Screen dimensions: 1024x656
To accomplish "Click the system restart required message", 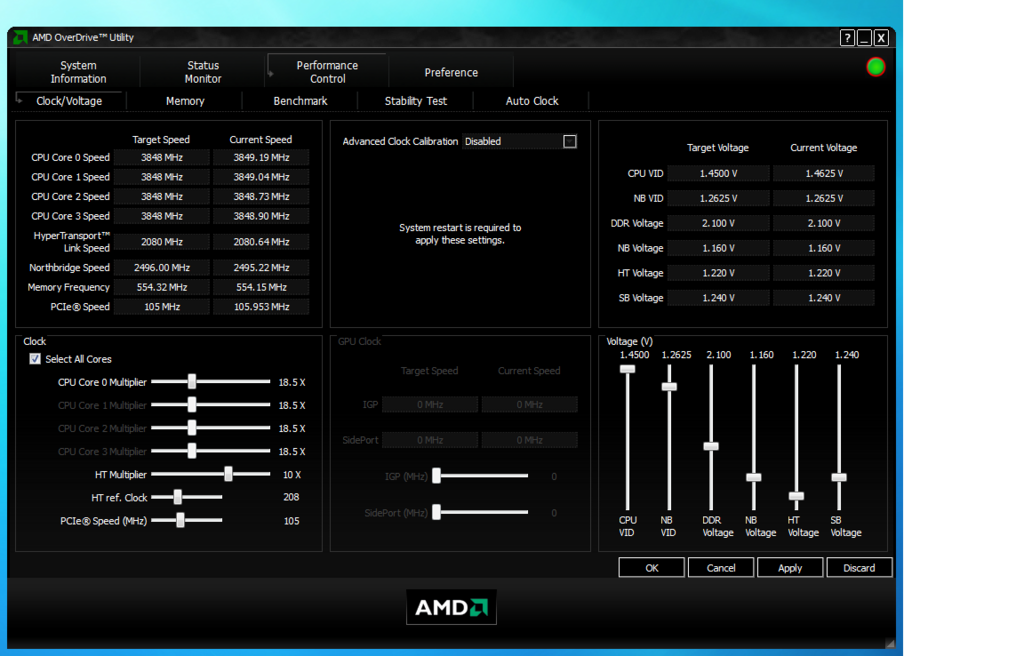I will (460, 234).
